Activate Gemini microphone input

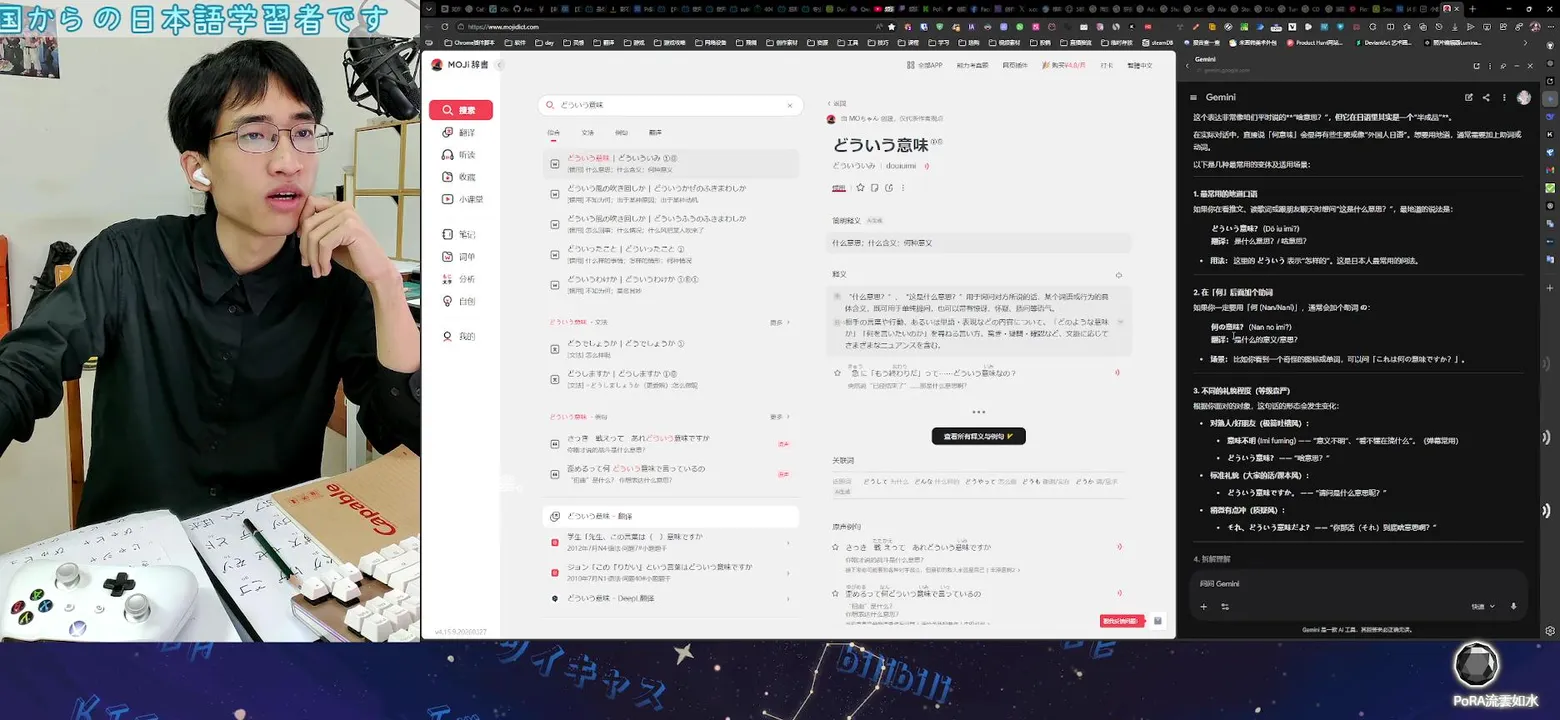click(x=1513, y=606)
